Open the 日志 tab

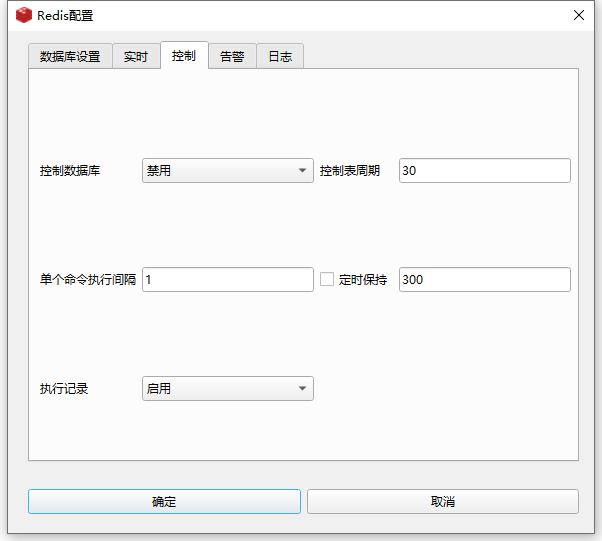(x=280, y=56)
